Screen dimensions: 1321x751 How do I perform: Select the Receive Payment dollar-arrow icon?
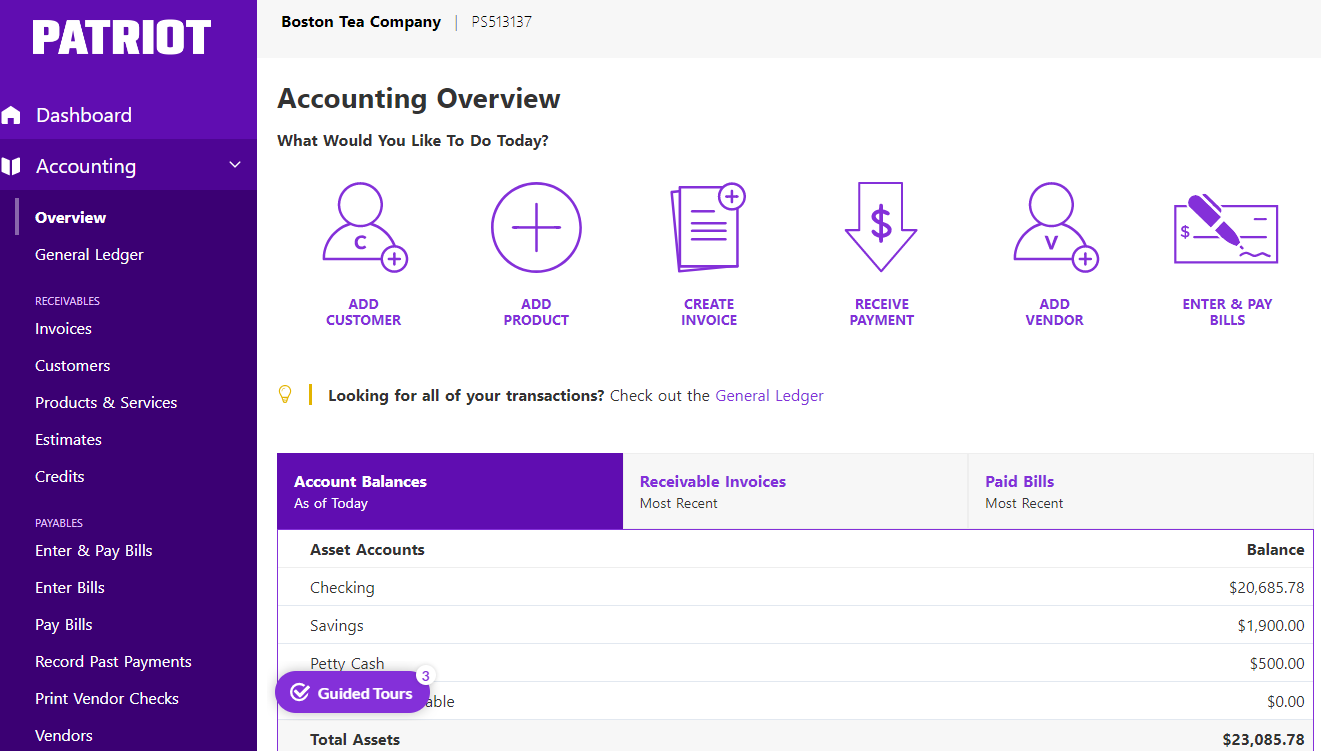click(x=880, y=227)
